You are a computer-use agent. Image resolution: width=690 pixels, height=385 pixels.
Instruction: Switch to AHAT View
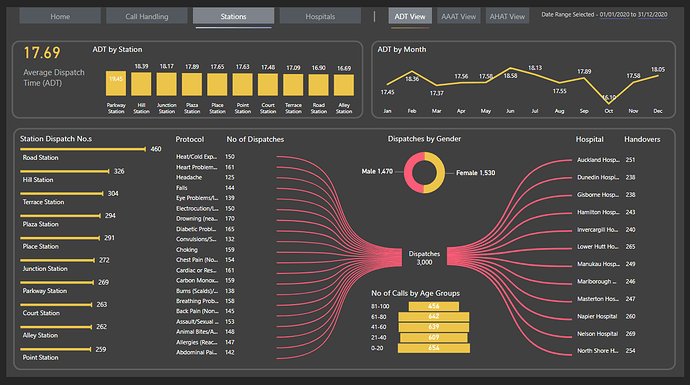click(x=507, y=16)
